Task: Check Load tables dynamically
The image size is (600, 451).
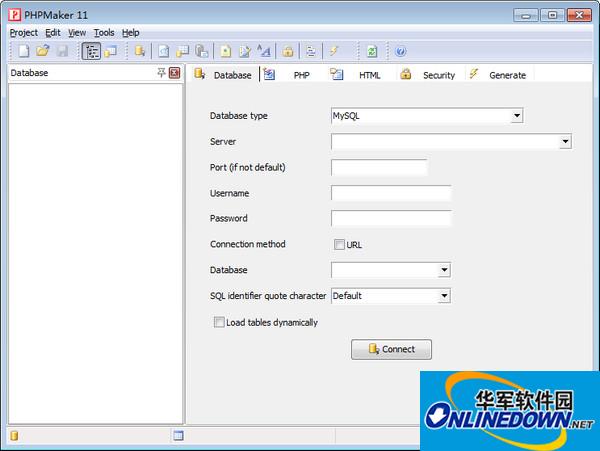Action: pos(219,322)
